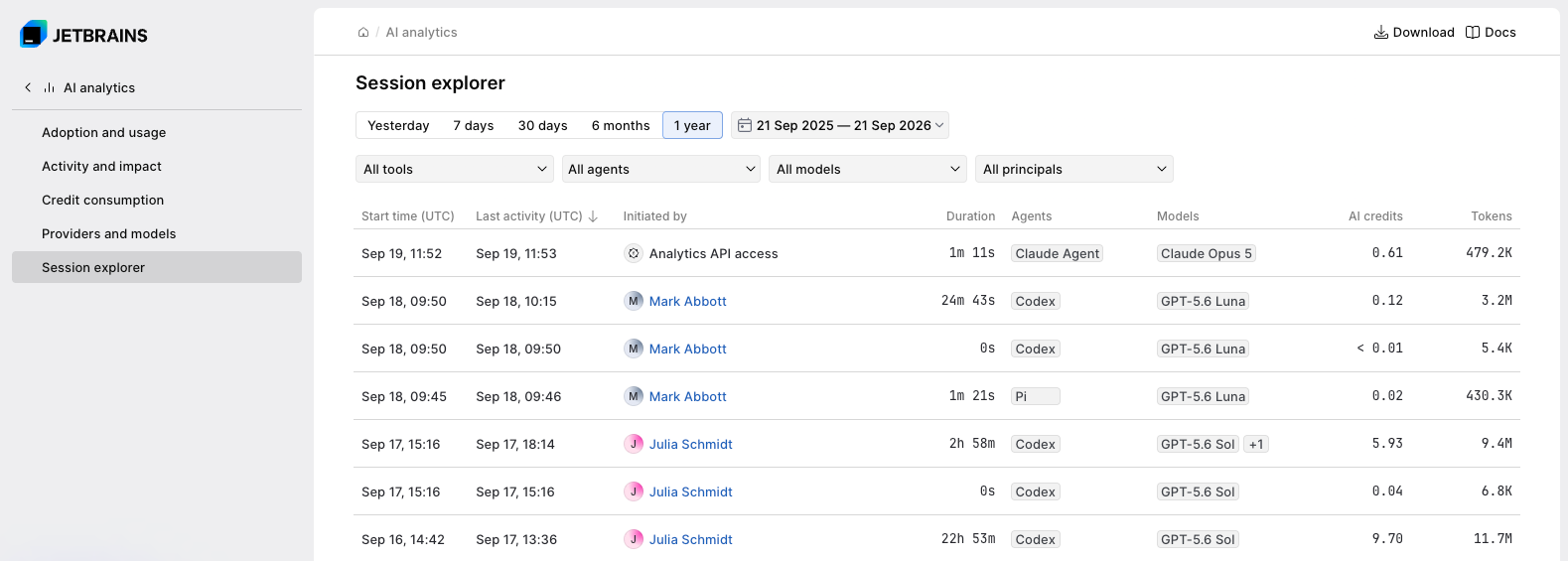Click the Claude Opus 5 model tag
The width and height of the screenshot is (1568, 561).
point(1207,253)
